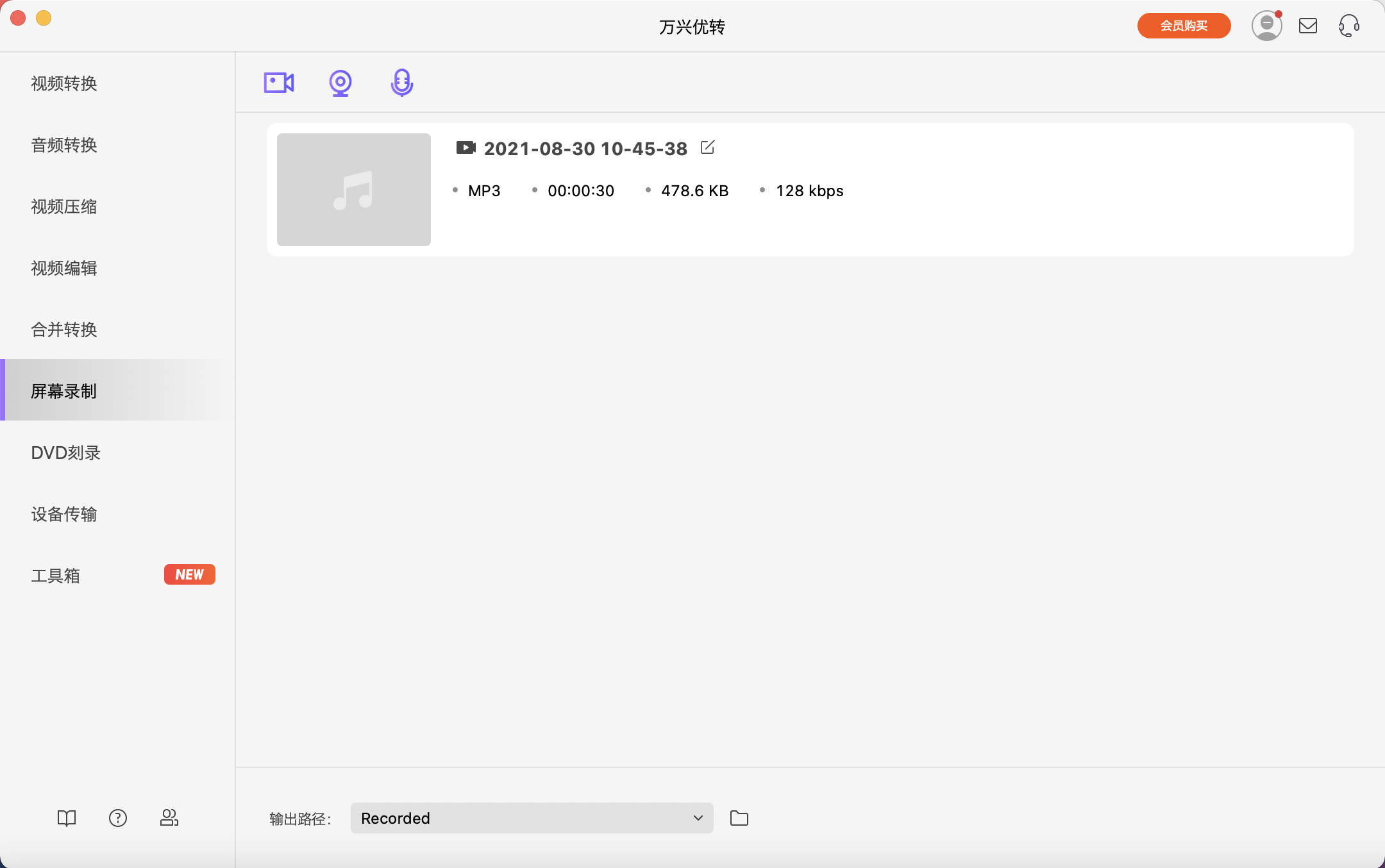Open the user guide book icon
1385x868 pixels.
67,818
